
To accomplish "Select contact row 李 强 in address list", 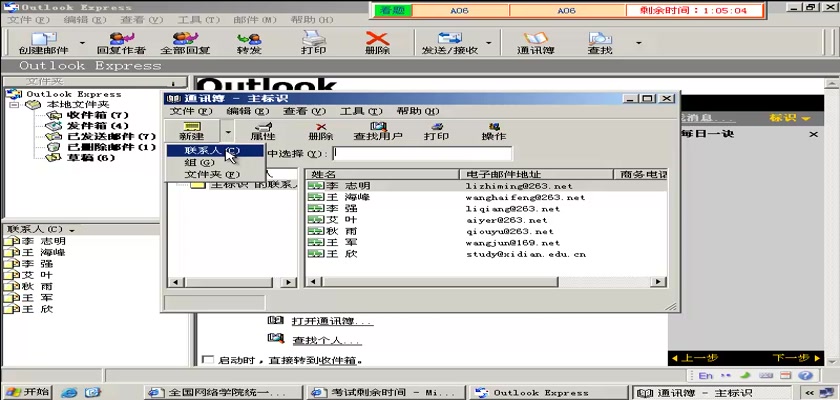I will pyautogui.click(x=486, y=209).
